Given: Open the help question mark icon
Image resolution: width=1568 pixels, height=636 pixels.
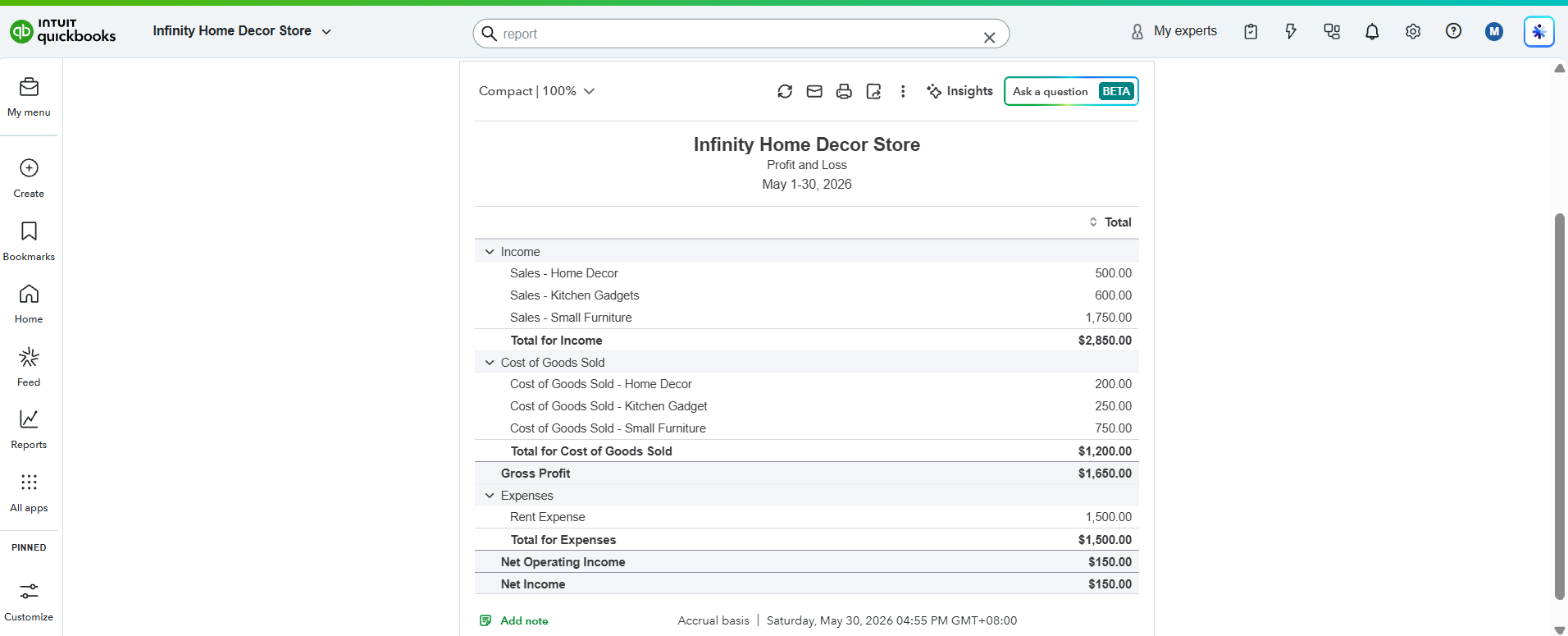Looking at the screenshot, I should (1453, 31).
